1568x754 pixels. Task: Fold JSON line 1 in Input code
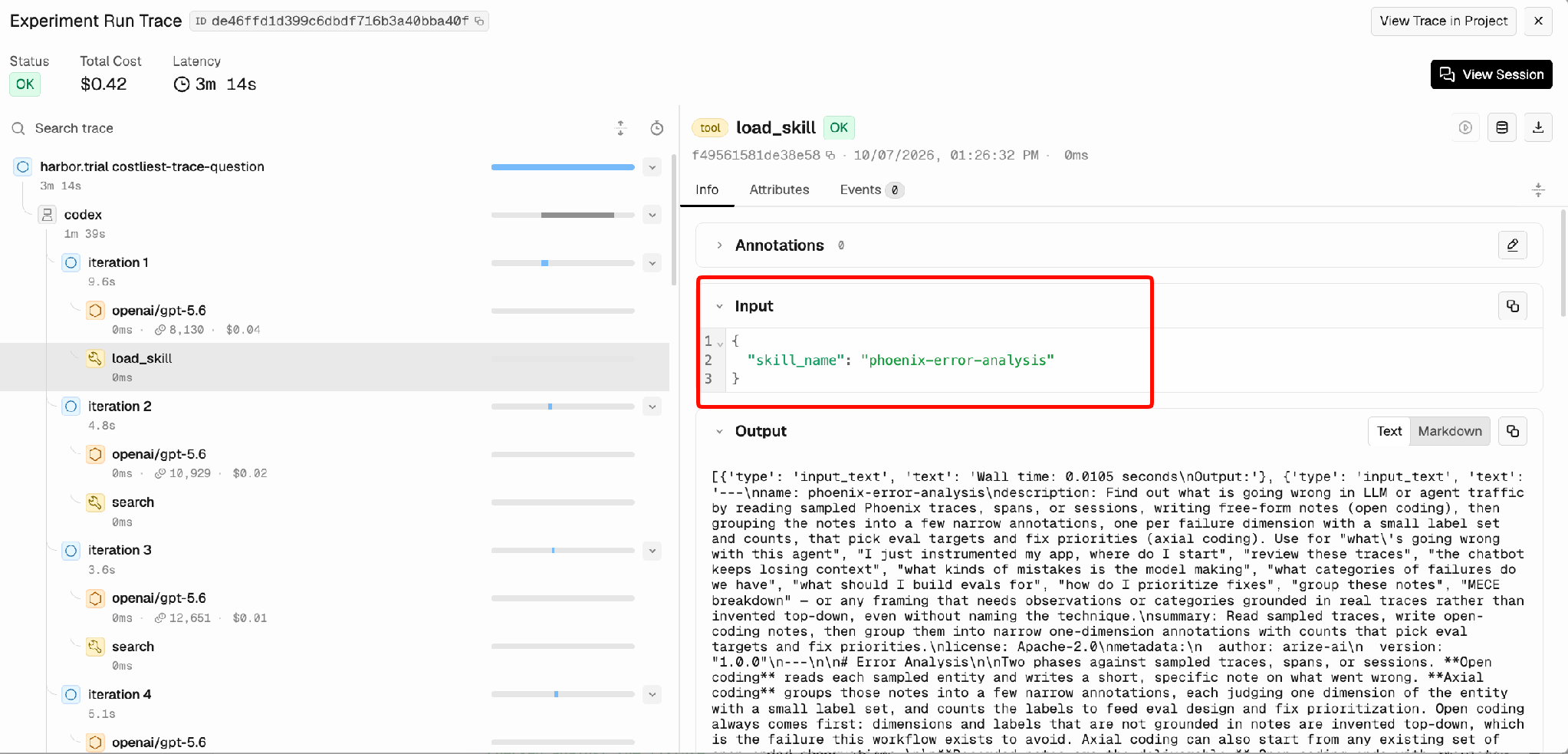(720, 343)
